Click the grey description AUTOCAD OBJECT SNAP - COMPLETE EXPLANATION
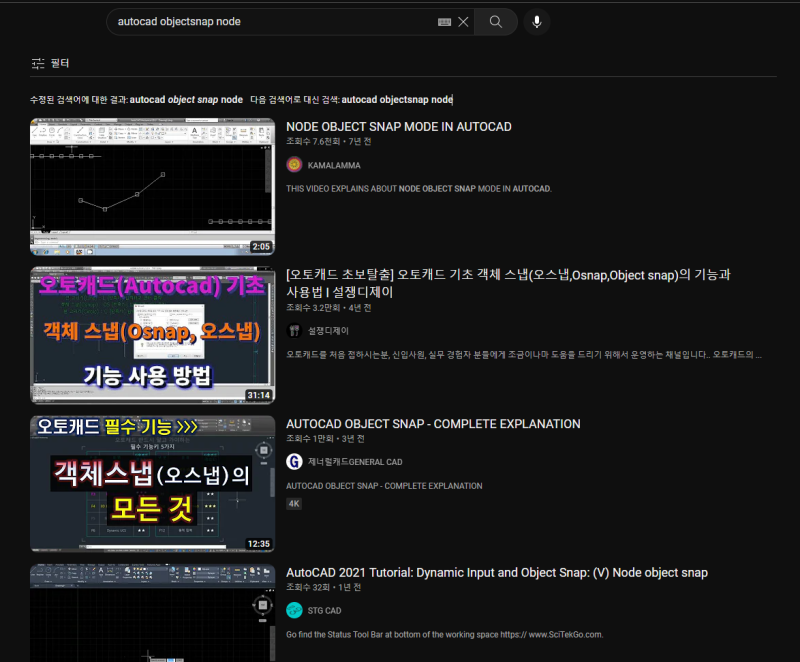Viewport: 800px width, 662px height. [x=384, y=486]
